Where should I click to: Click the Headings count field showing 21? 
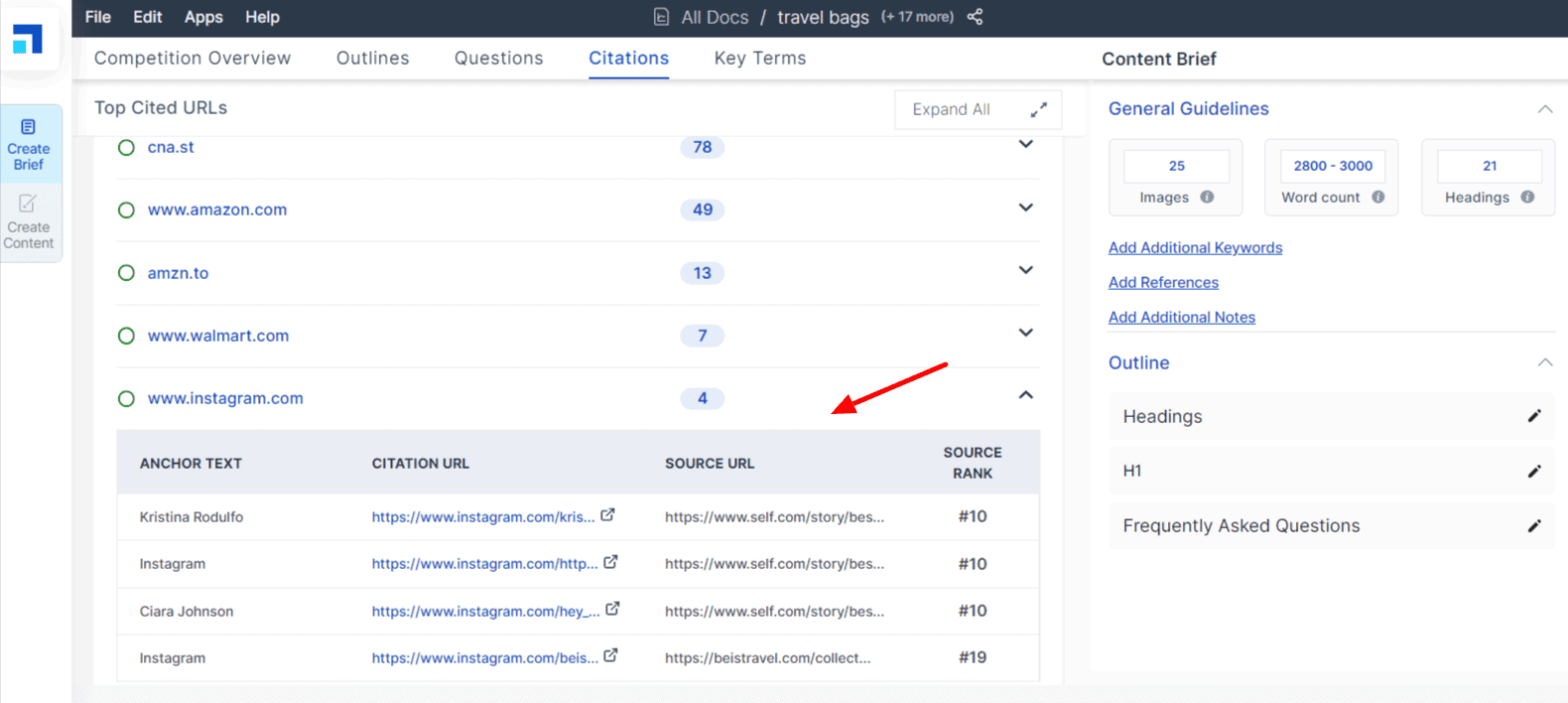pos(1490,166)
